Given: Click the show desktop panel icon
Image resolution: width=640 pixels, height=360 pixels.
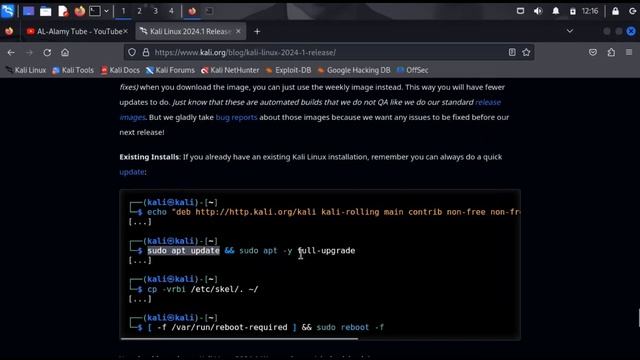Looking at the screenshot, I should point(28,11).
